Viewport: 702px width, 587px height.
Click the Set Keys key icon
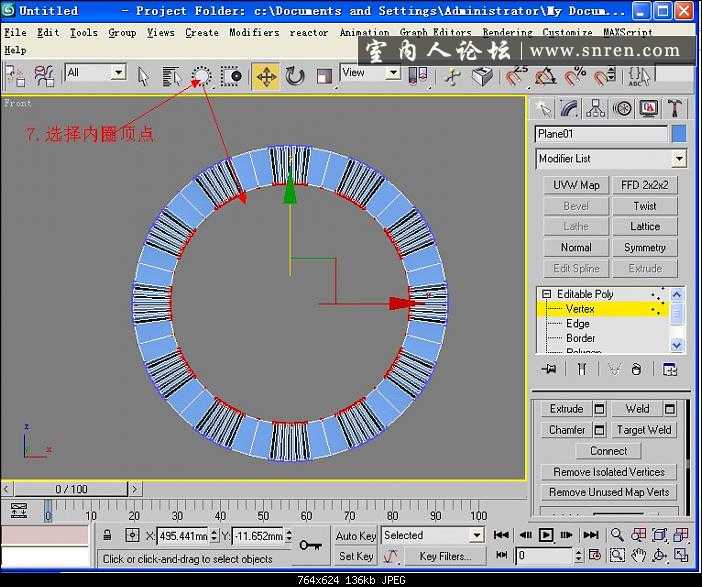coord(310,545)
